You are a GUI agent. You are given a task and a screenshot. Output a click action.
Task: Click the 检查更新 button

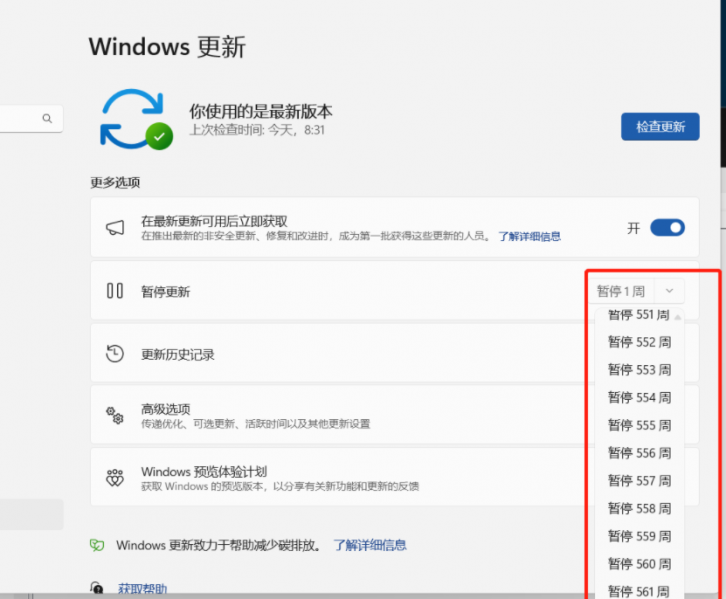point(660,126)
